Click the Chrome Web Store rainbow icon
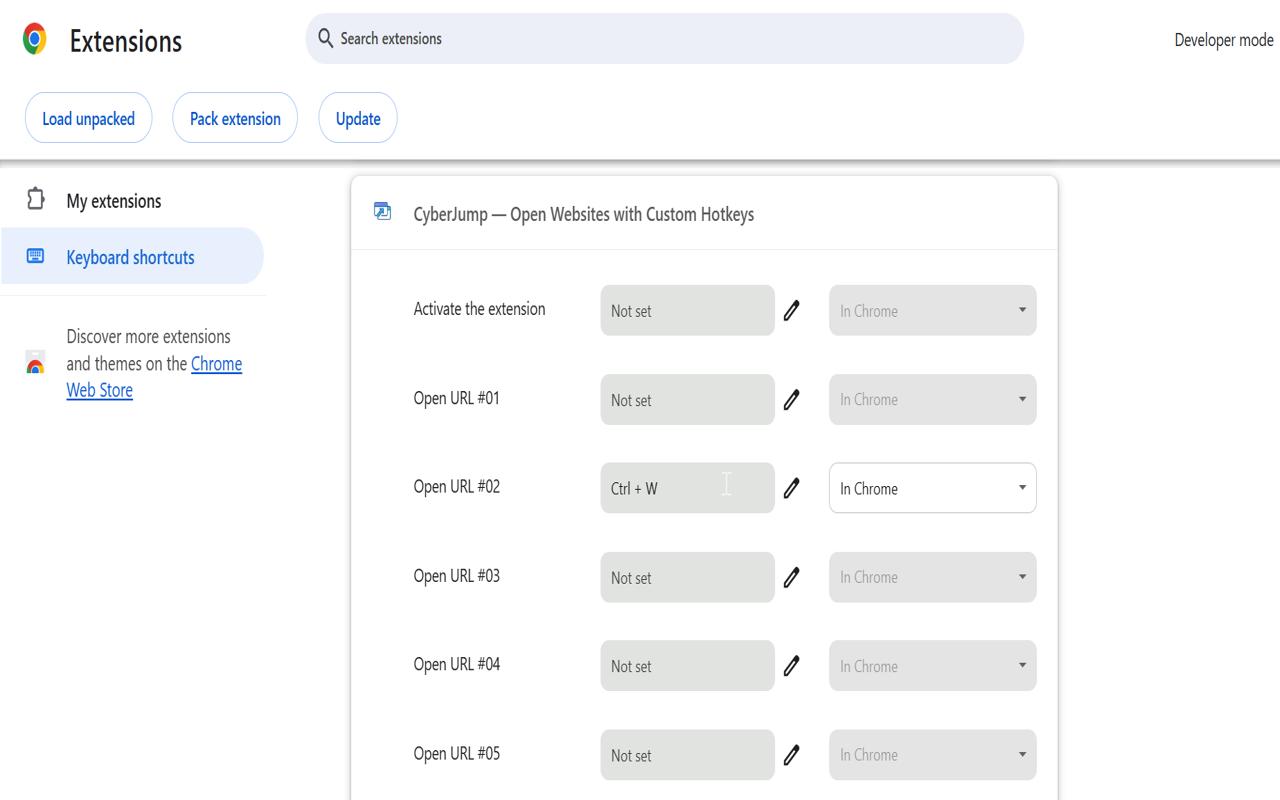1280x800 pixels. pos(35,362)
